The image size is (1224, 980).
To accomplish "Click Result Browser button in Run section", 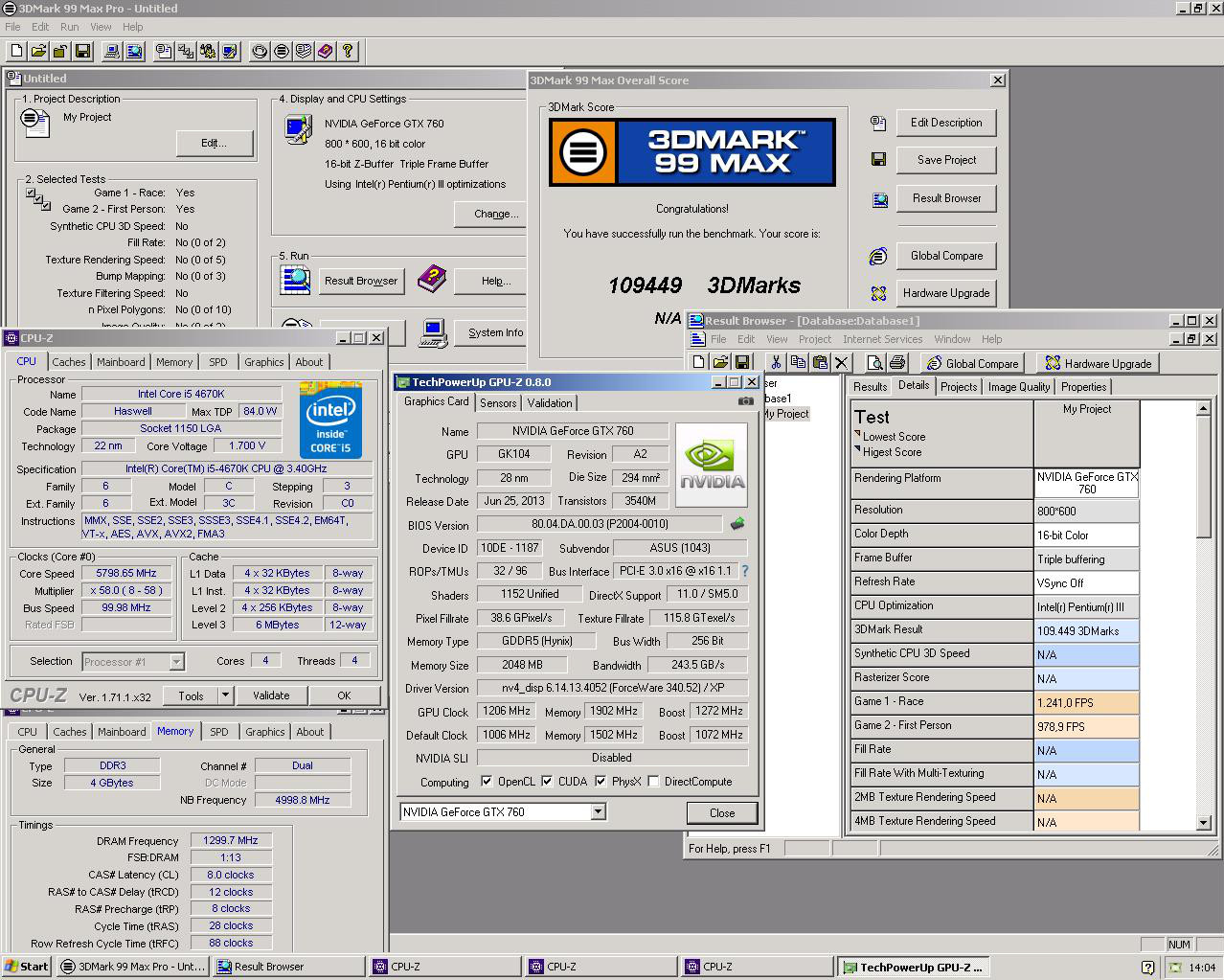I will coord(361,281).
